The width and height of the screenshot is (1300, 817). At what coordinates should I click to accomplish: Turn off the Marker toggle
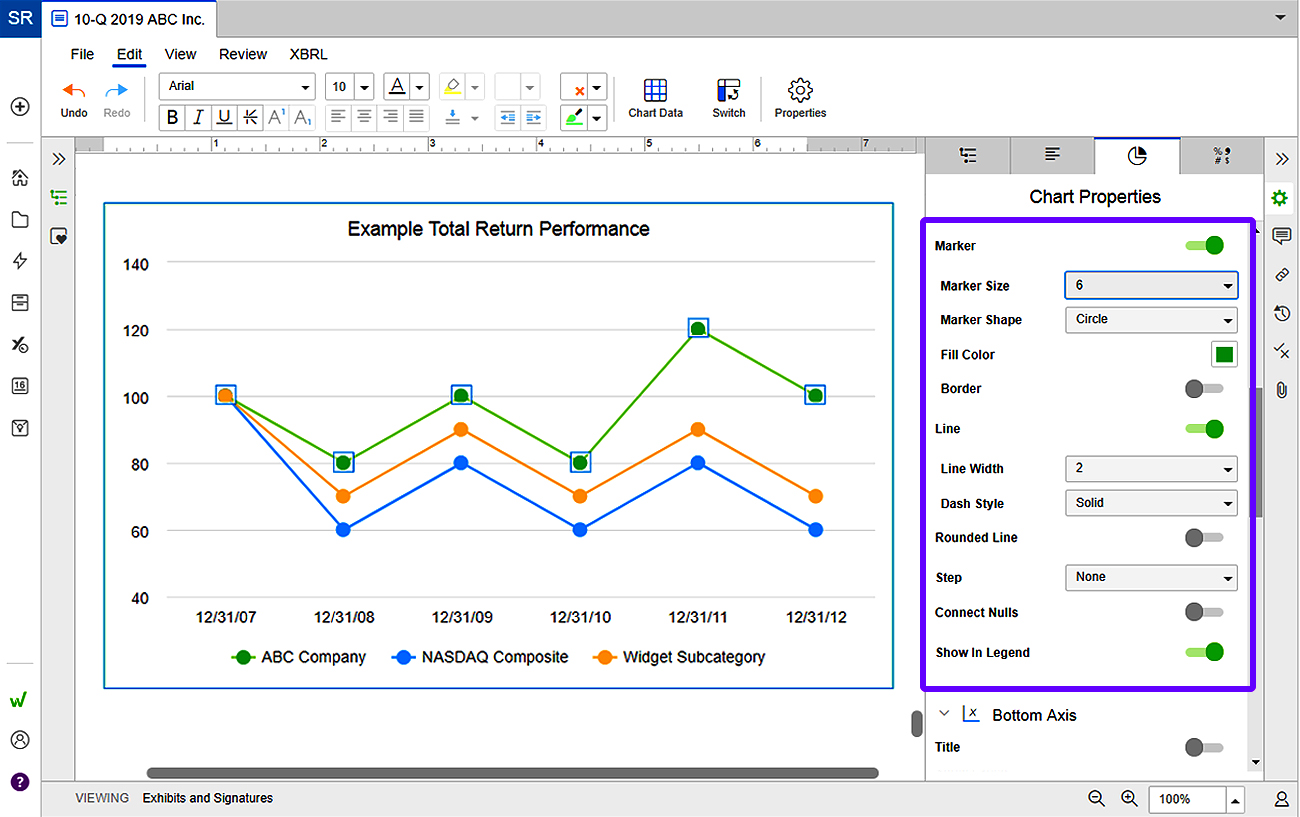1204,246
